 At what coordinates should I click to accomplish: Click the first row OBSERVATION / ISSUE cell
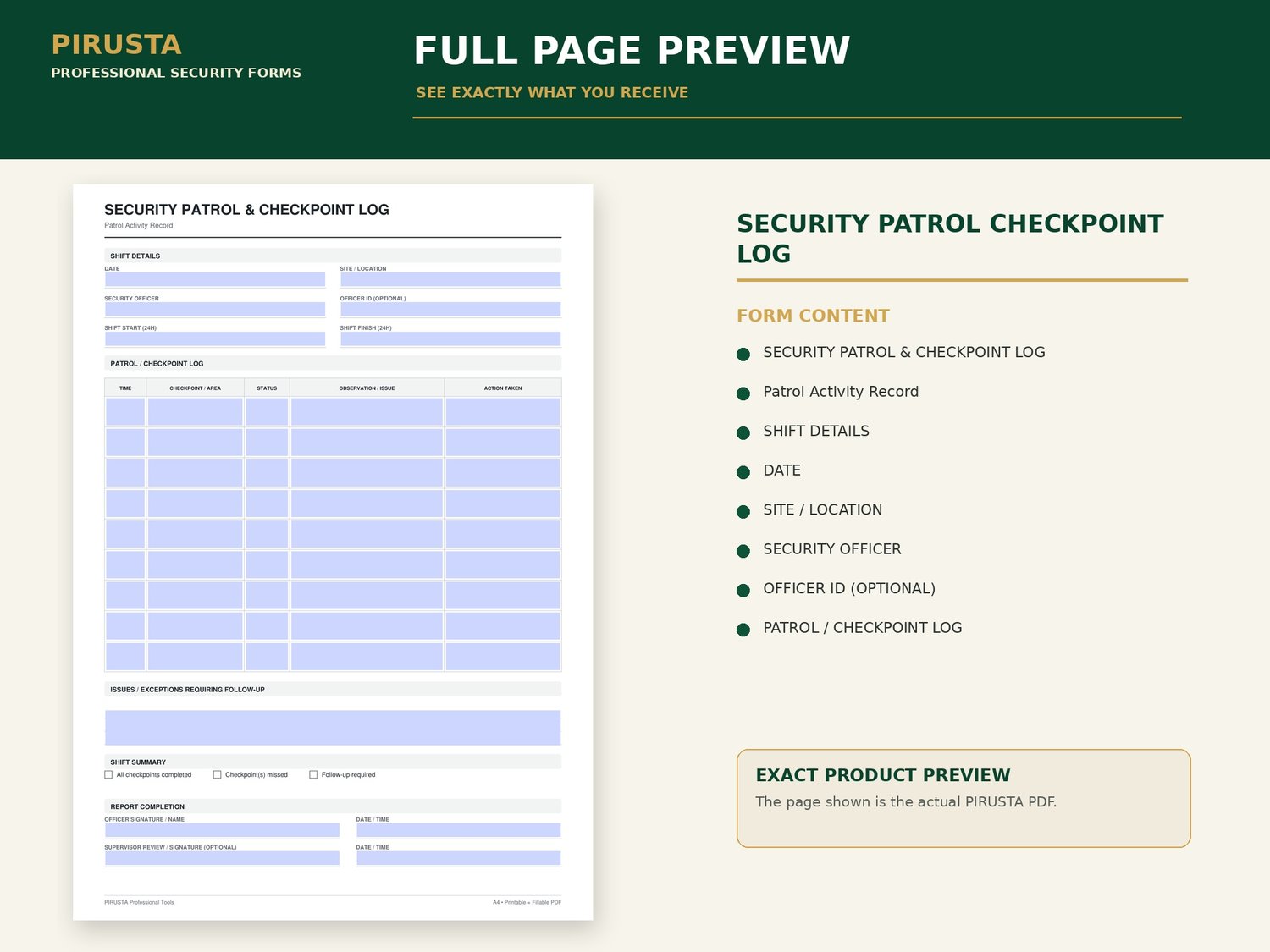(x=367, y=412)
